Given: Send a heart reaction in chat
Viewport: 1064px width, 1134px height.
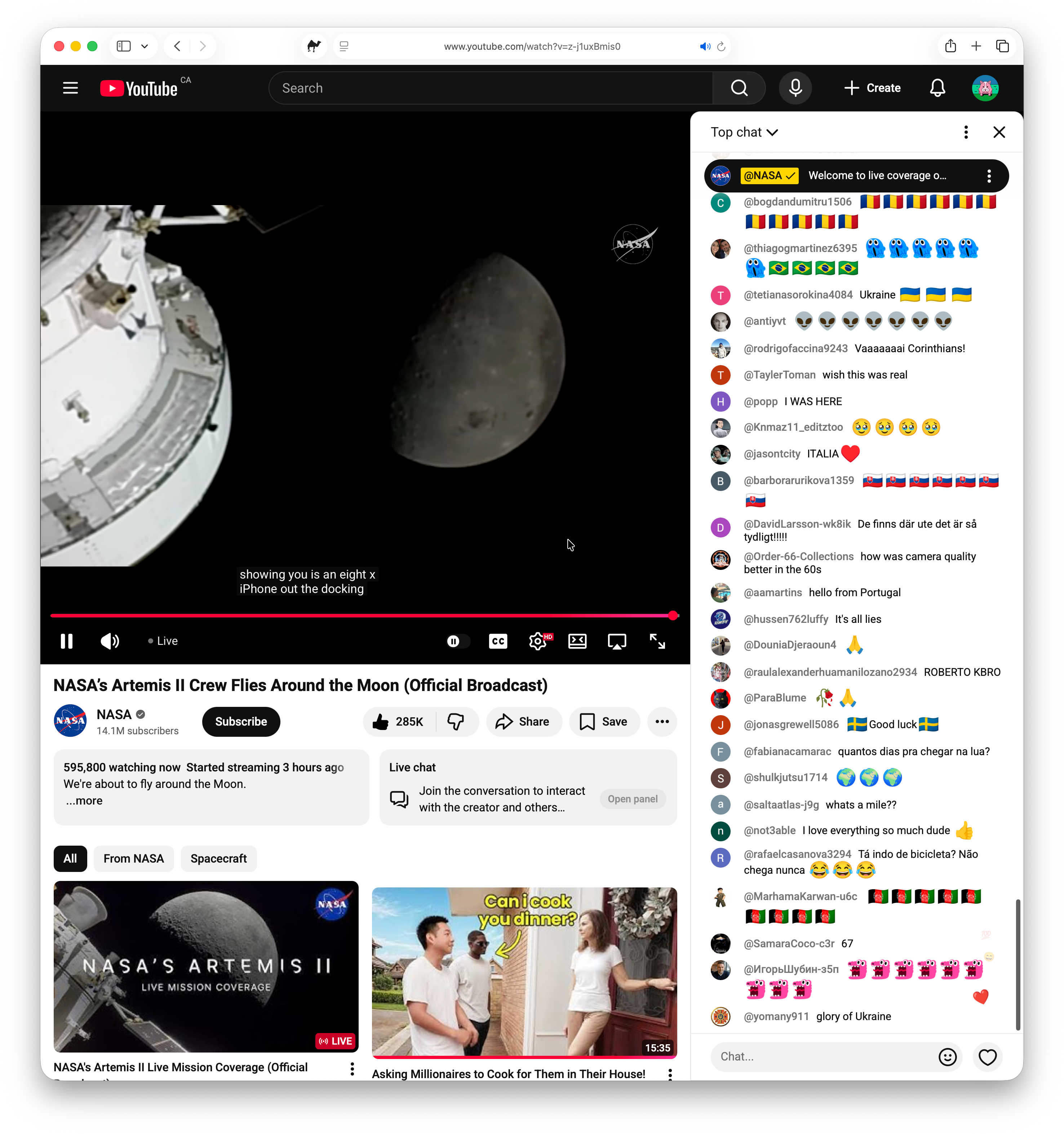Looking at the screenshot, I should [x=988, y=1057].
